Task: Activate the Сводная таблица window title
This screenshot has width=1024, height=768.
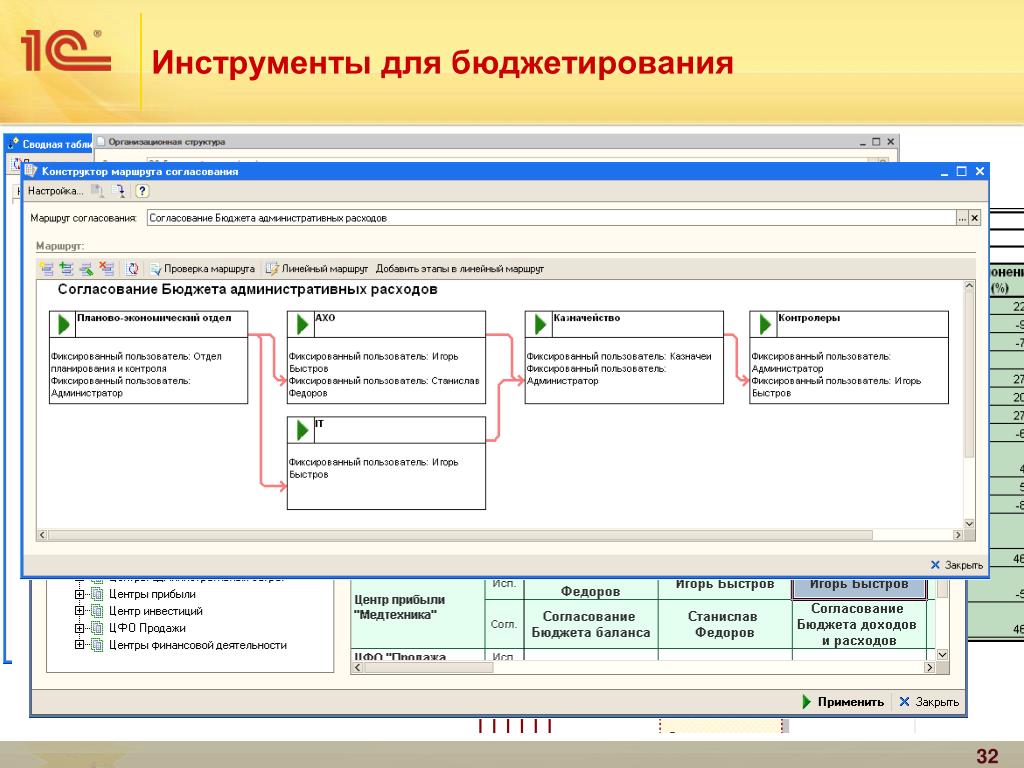Action: pos(50,144)
